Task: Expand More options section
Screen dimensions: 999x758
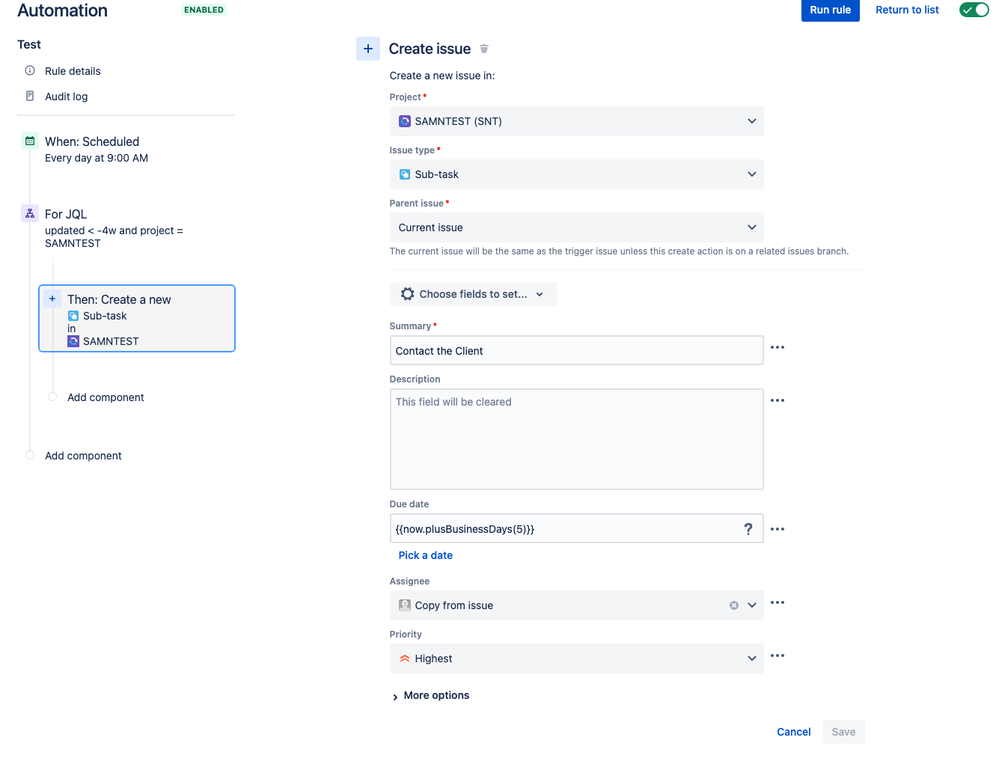Action: point(431,696)
